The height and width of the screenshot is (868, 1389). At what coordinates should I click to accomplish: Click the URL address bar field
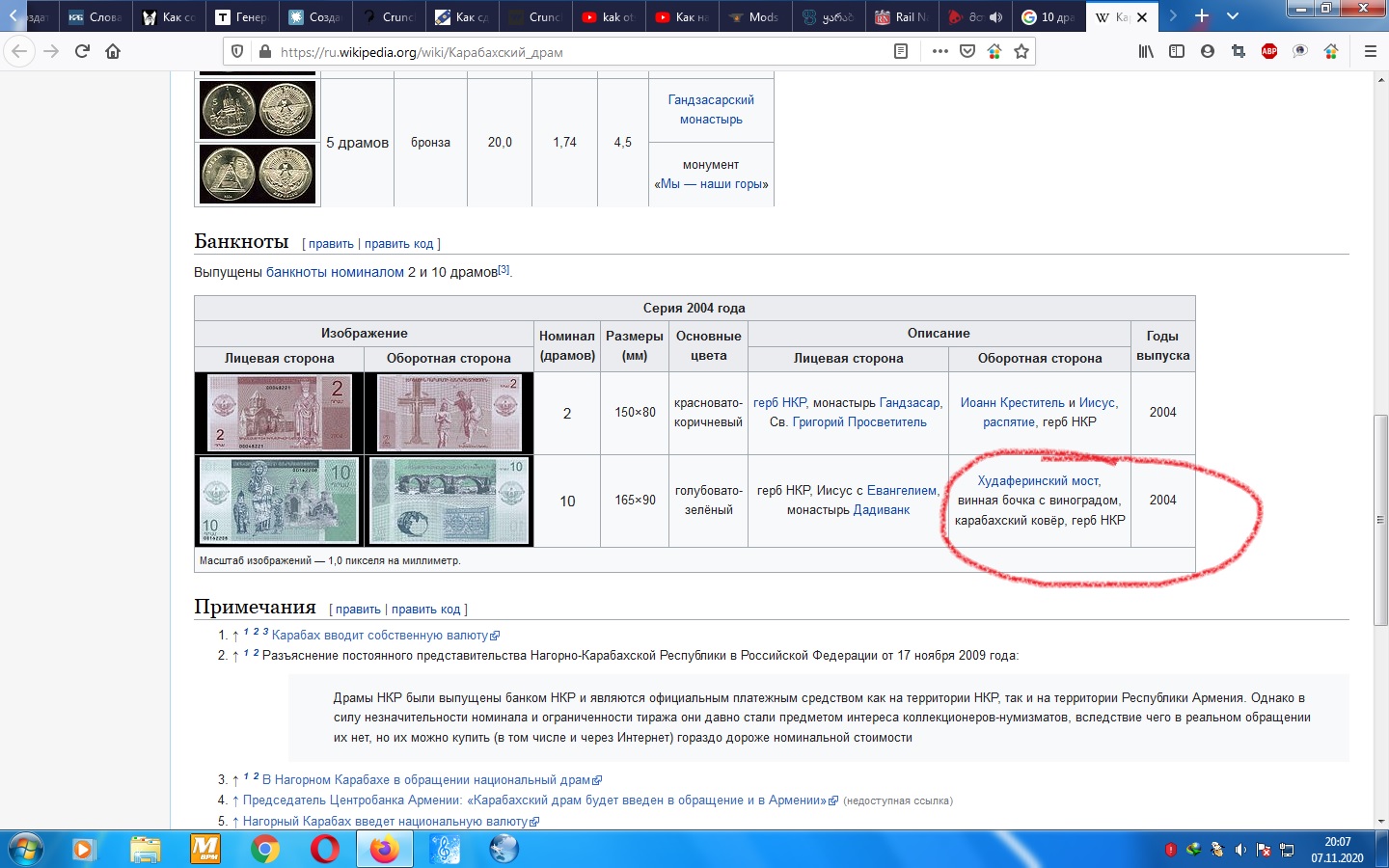(579, 52)
